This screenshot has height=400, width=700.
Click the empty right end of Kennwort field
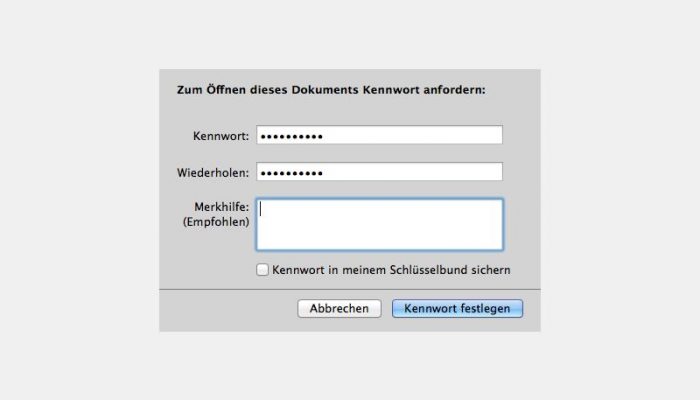click(469, 135)
